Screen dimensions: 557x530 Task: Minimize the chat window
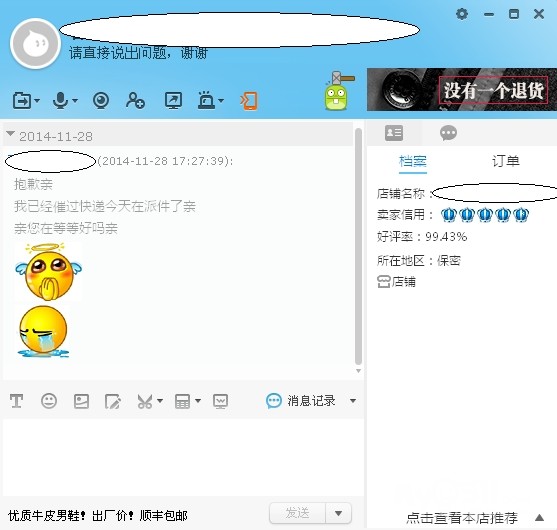click(489, 15)
